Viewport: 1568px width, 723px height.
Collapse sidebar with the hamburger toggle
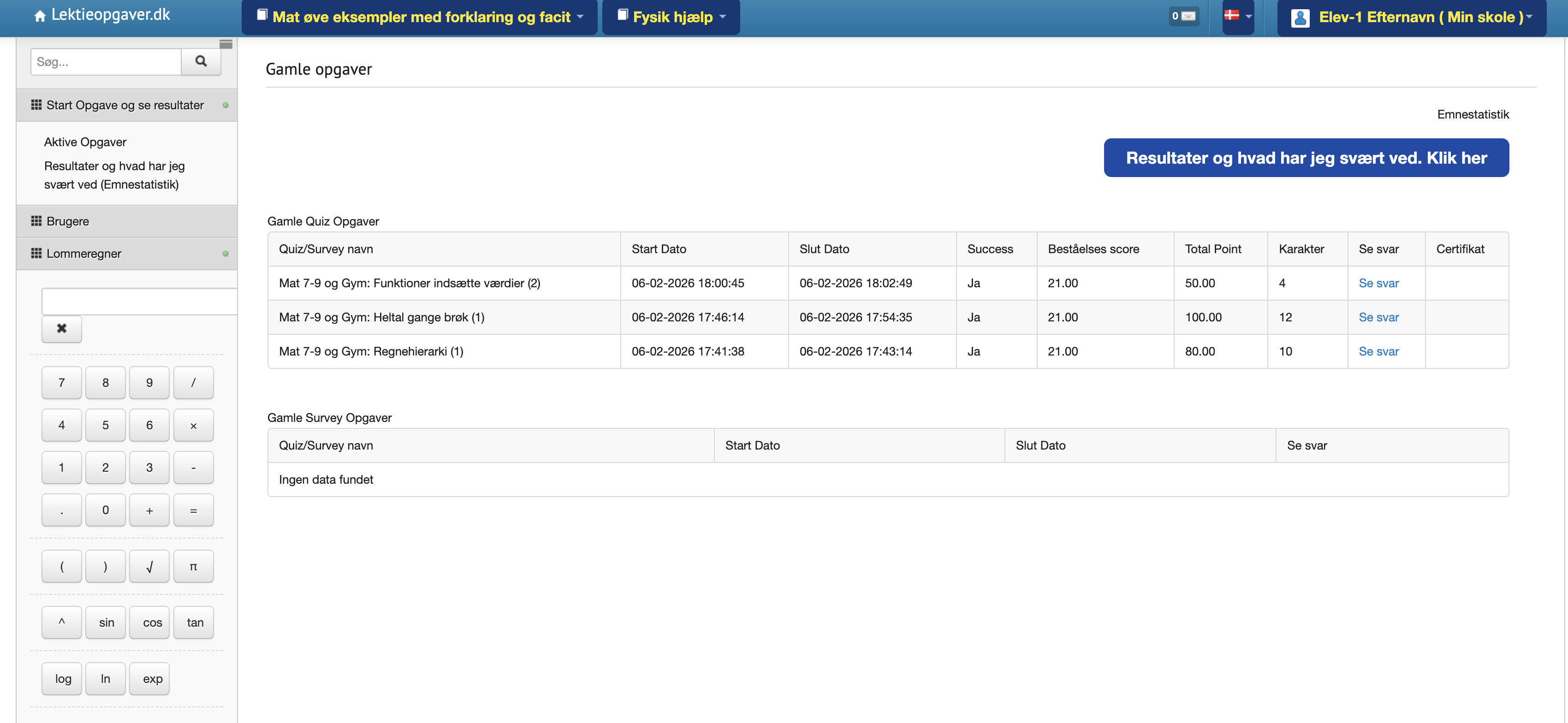pyautogui.click(x=226, y=44)
